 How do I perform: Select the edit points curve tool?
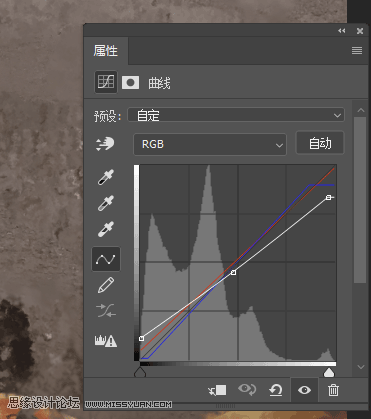tap(106, 259)
